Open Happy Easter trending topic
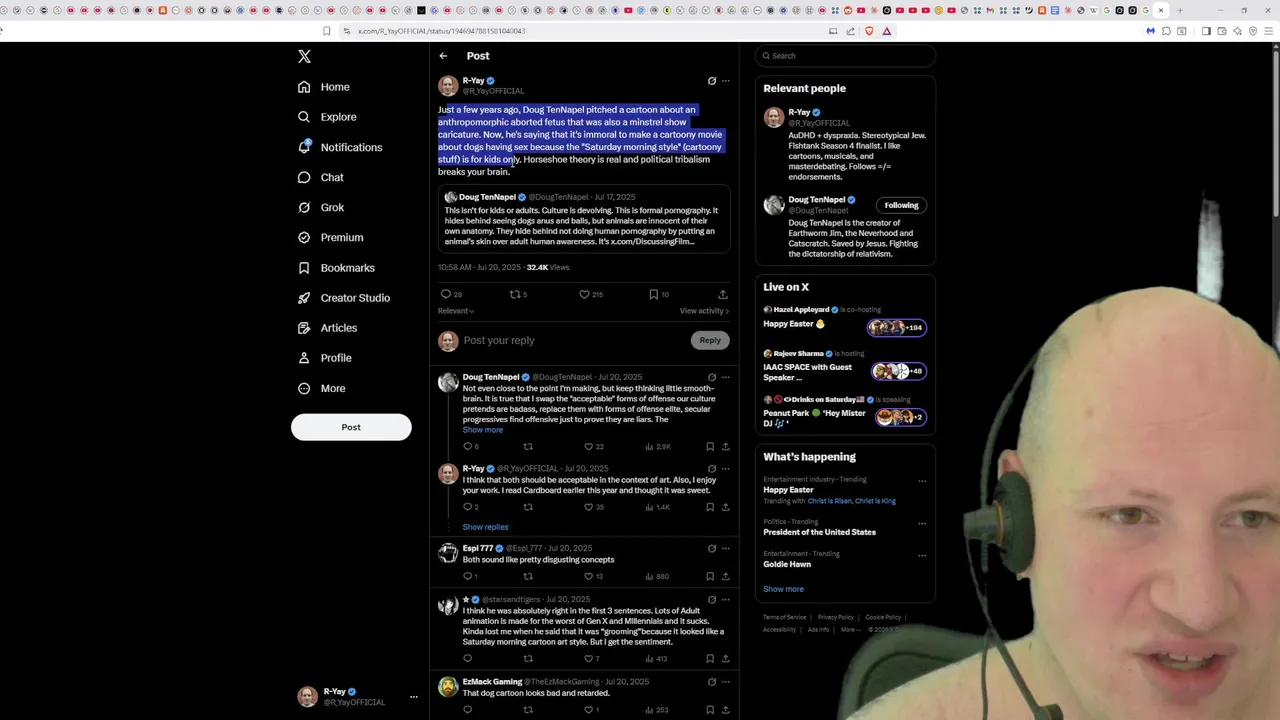The height and width of the screenshot is (720, 1280). 788,490
